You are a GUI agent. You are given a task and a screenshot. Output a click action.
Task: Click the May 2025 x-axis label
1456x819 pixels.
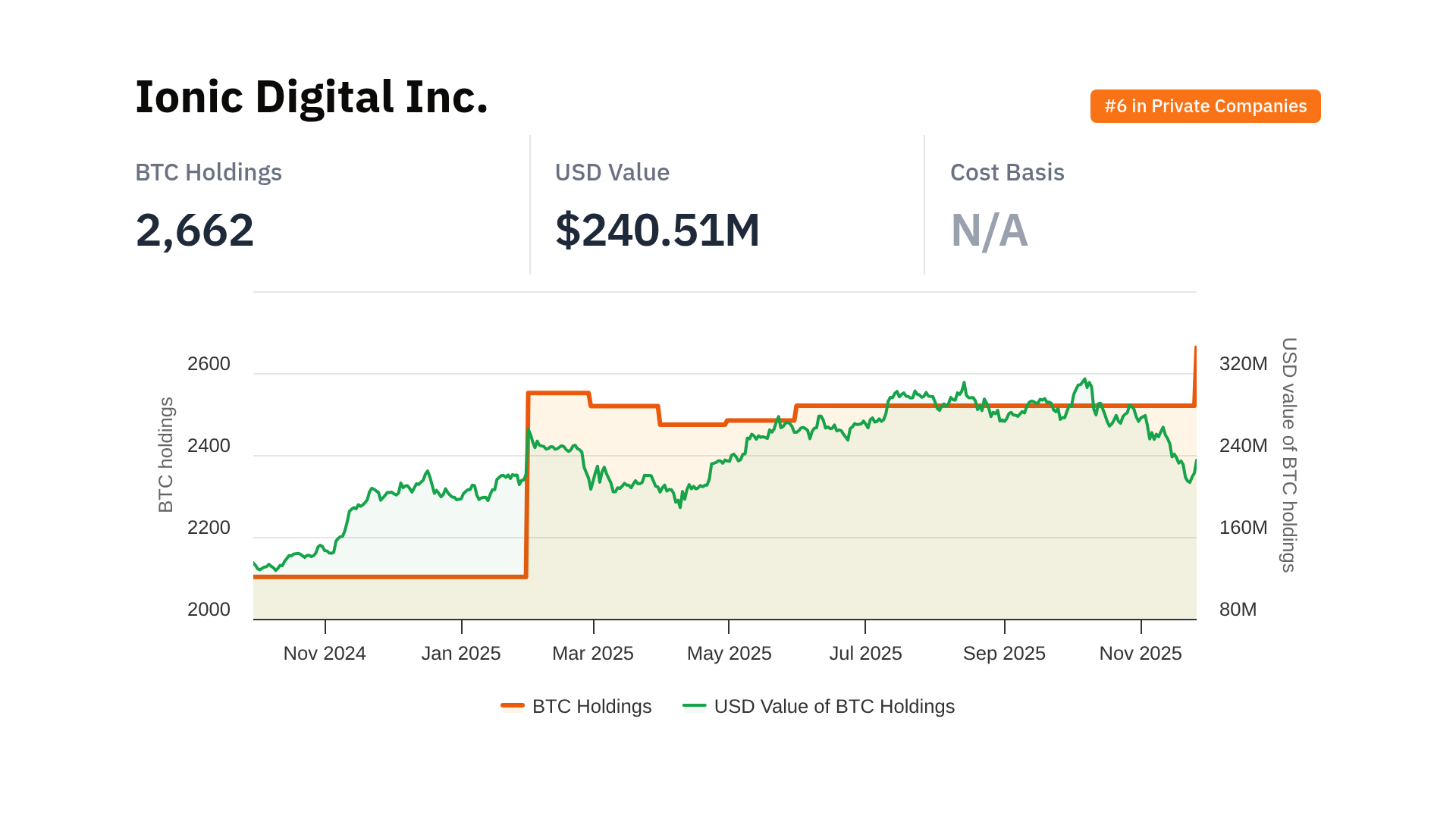click(729, 653)
